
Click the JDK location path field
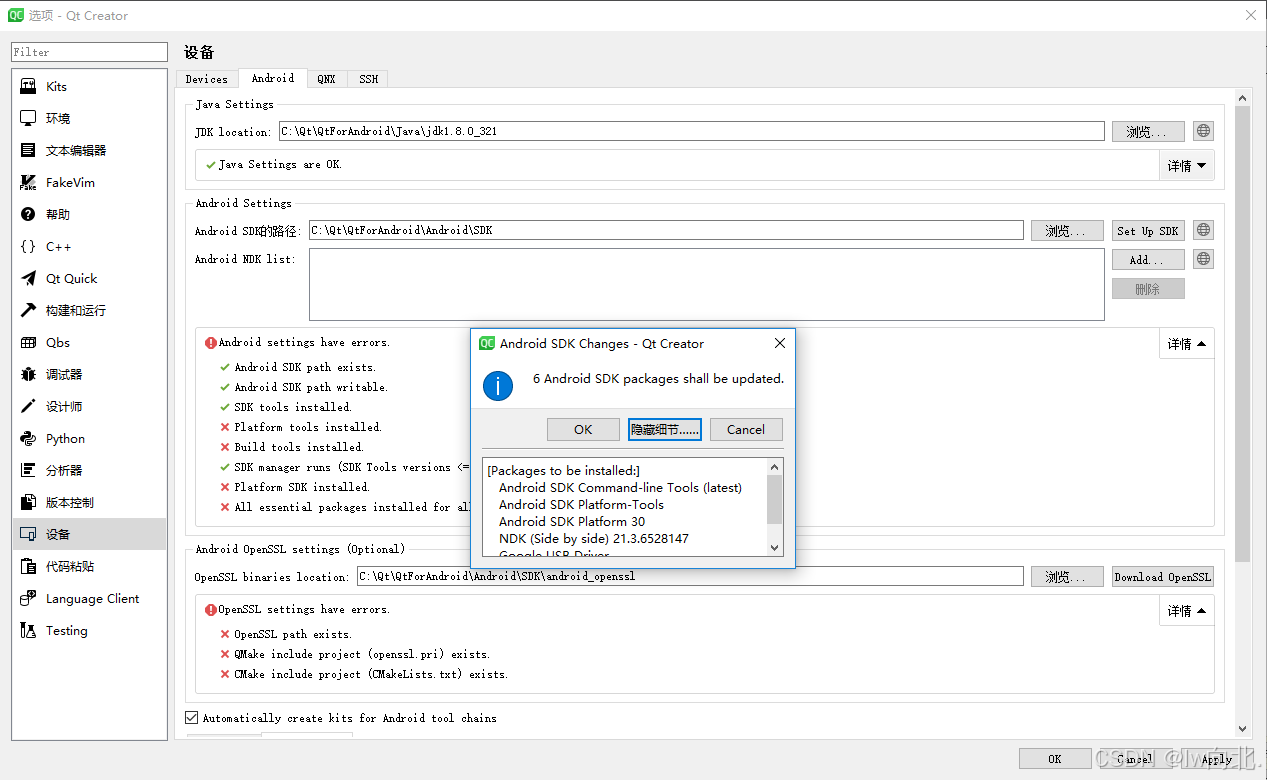pos(691,131)
